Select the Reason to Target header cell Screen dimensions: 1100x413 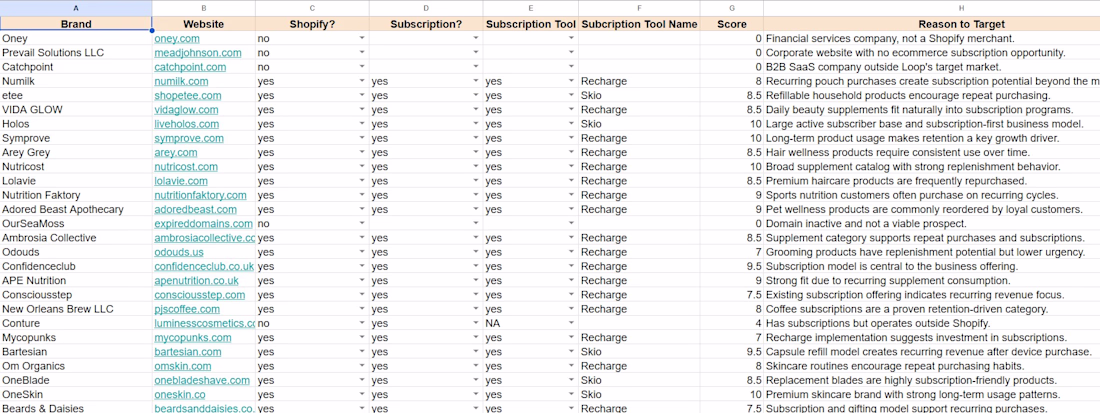tap(932, 24)
